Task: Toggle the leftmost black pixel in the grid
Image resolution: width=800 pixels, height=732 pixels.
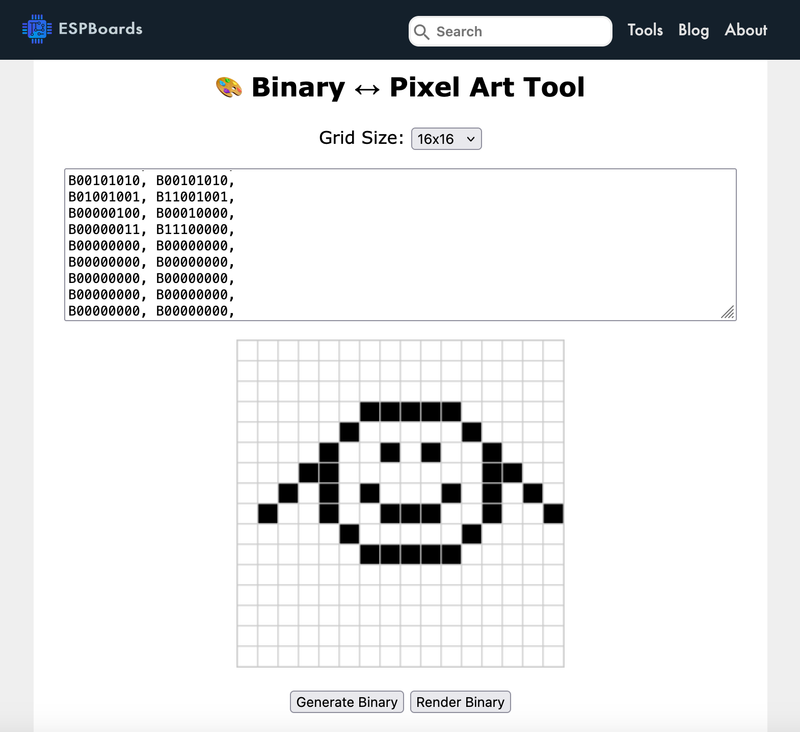Action: 267,513
